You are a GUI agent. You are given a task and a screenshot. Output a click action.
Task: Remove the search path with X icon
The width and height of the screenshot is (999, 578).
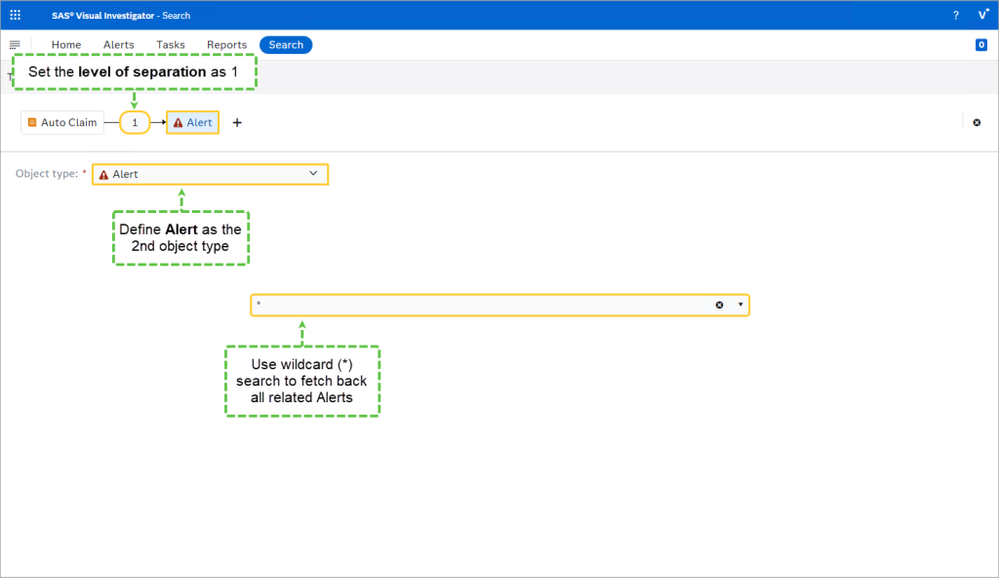[977, 122]
